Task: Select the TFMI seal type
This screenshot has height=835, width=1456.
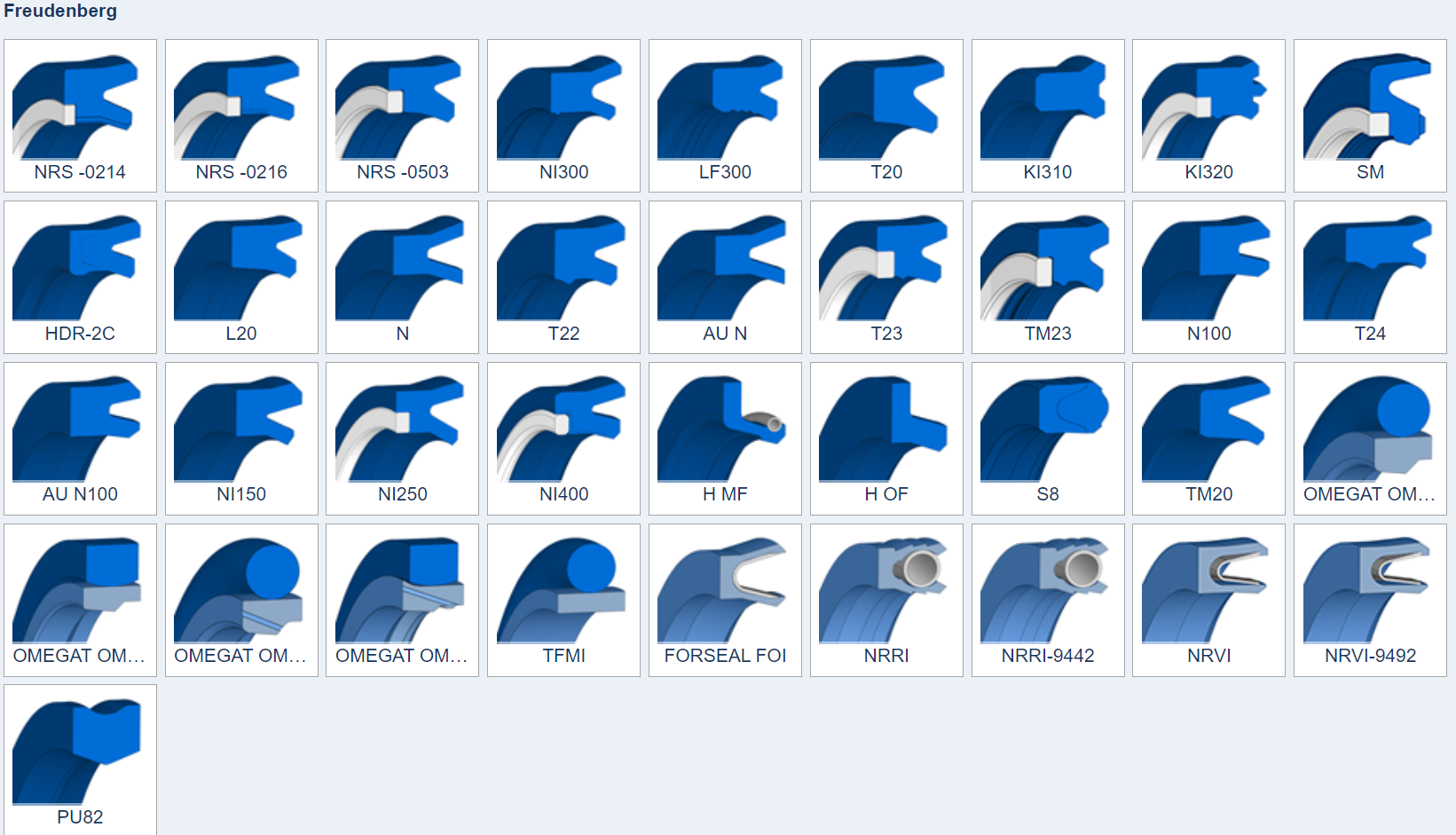Action: [x=563, y=600]
